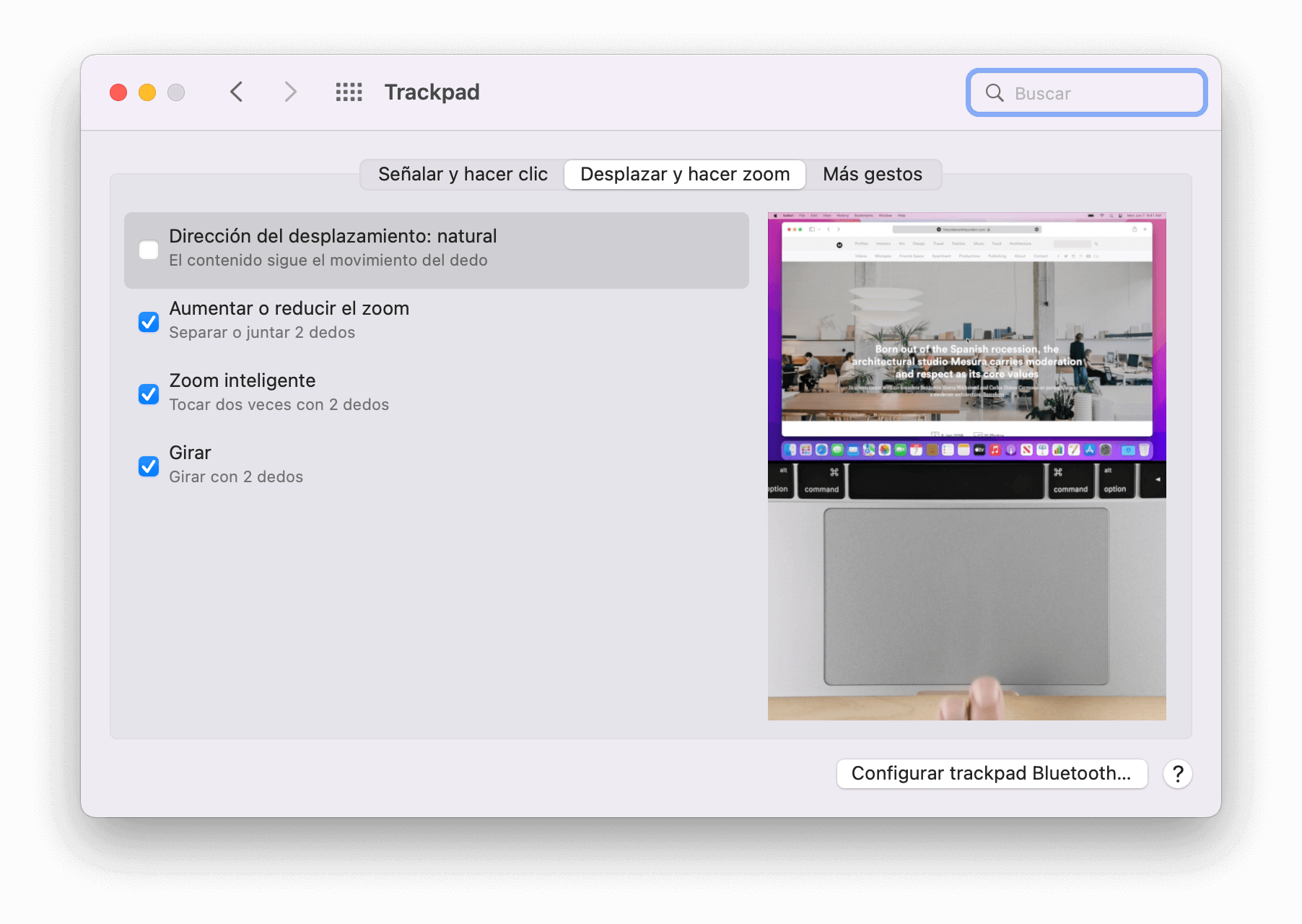
Task: Switch to Señalar y hacer clic tab
Action: point(463,175)
